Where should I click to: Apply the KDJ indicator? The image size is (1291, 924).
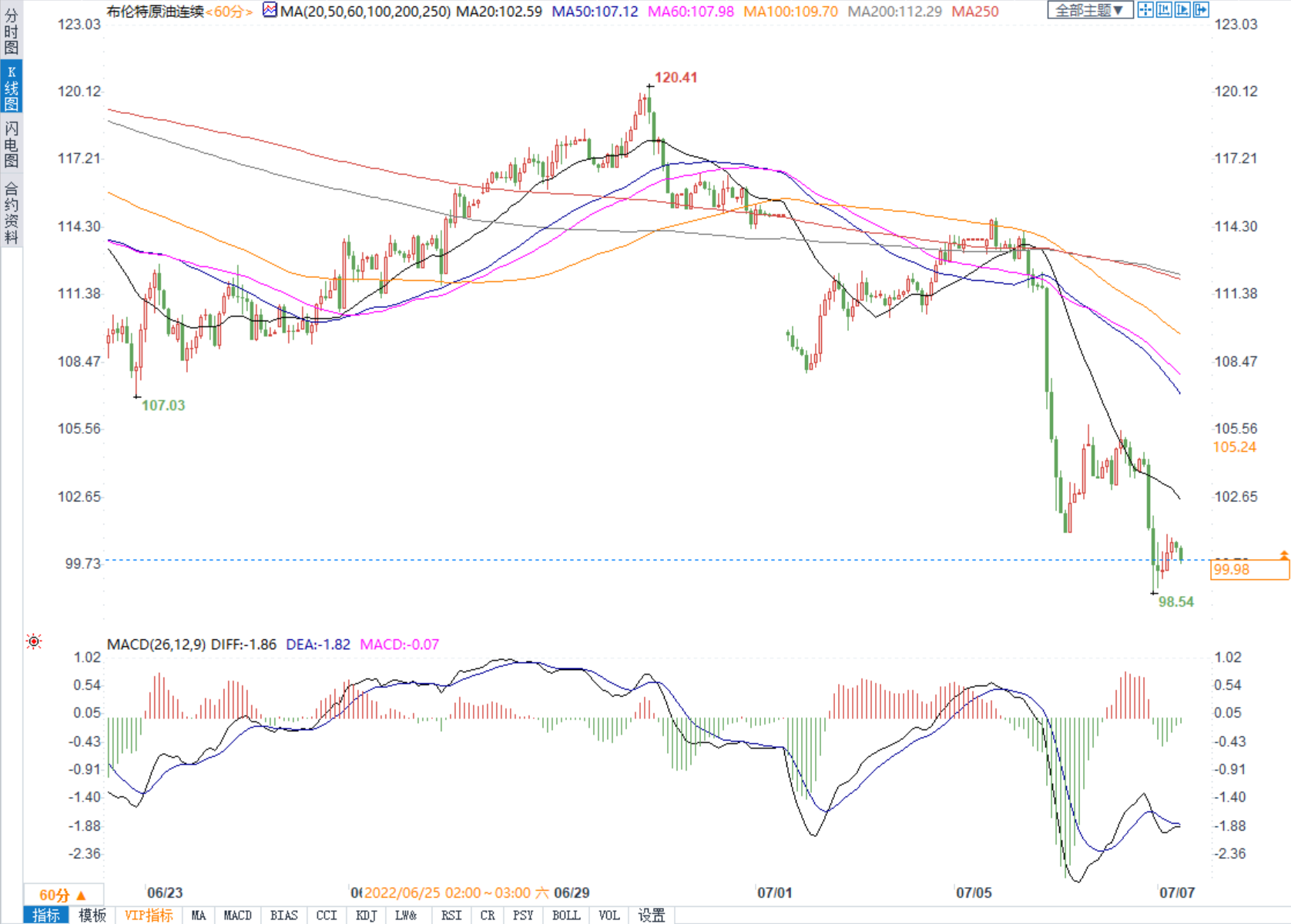point(366,915)
